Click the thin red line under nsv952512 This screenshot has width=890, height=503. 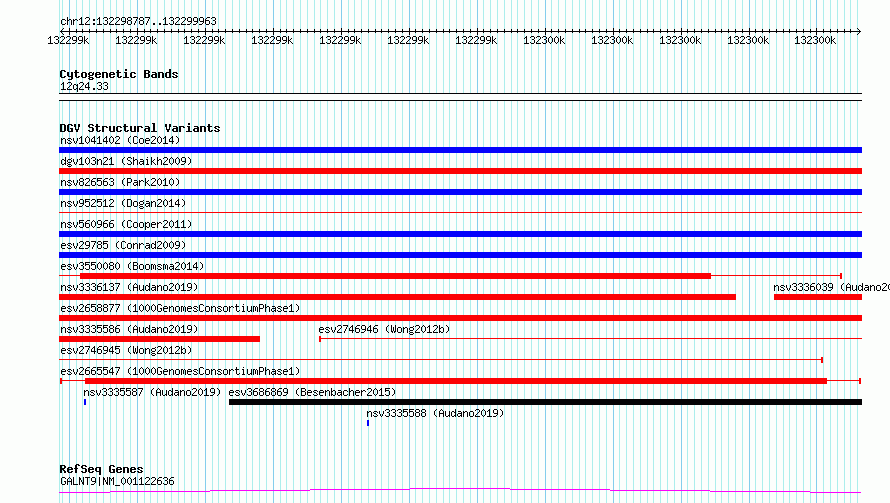pos(460,213)
